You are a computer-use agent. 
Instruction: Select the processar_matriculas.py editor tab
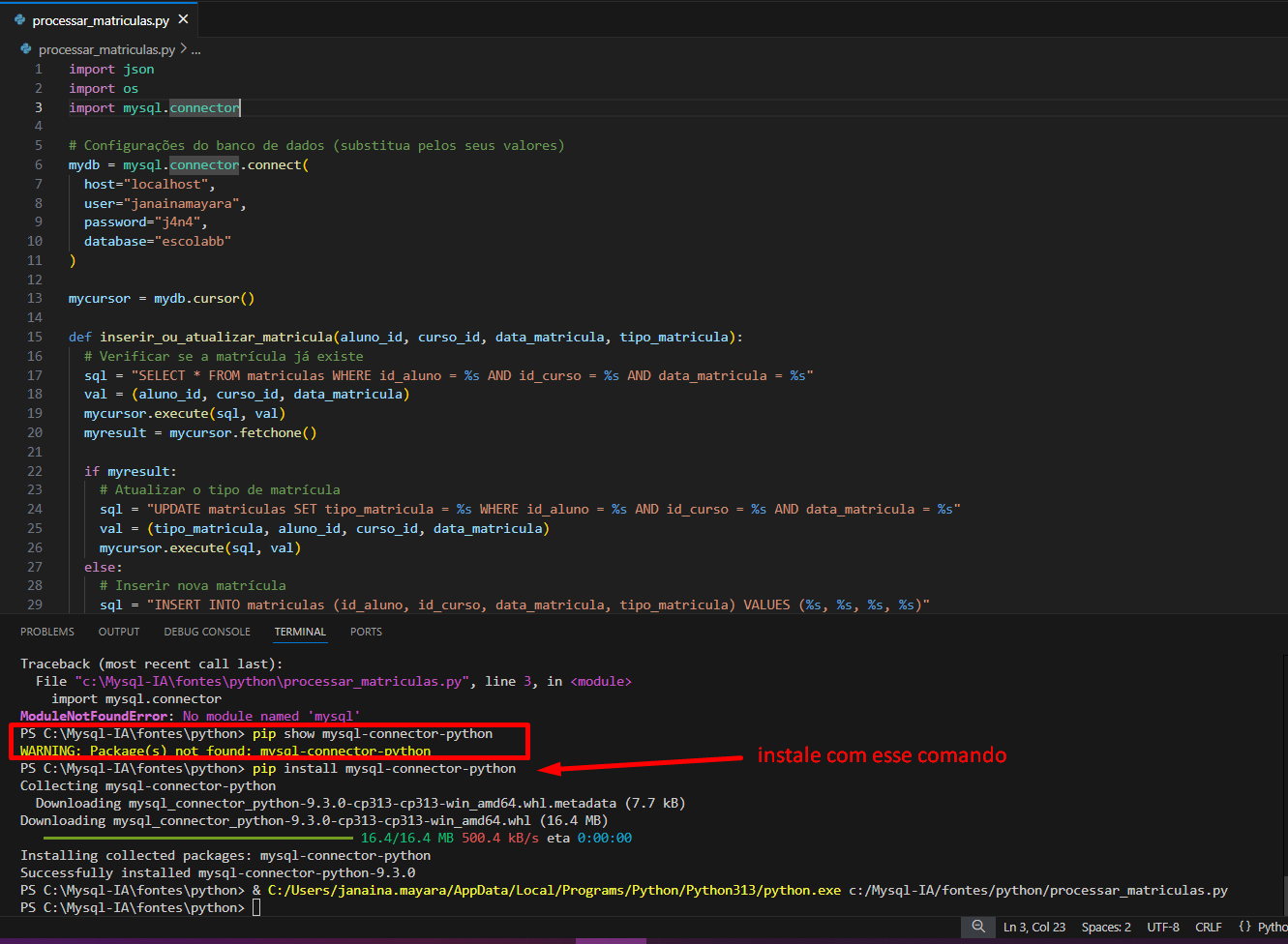[101, 19]
